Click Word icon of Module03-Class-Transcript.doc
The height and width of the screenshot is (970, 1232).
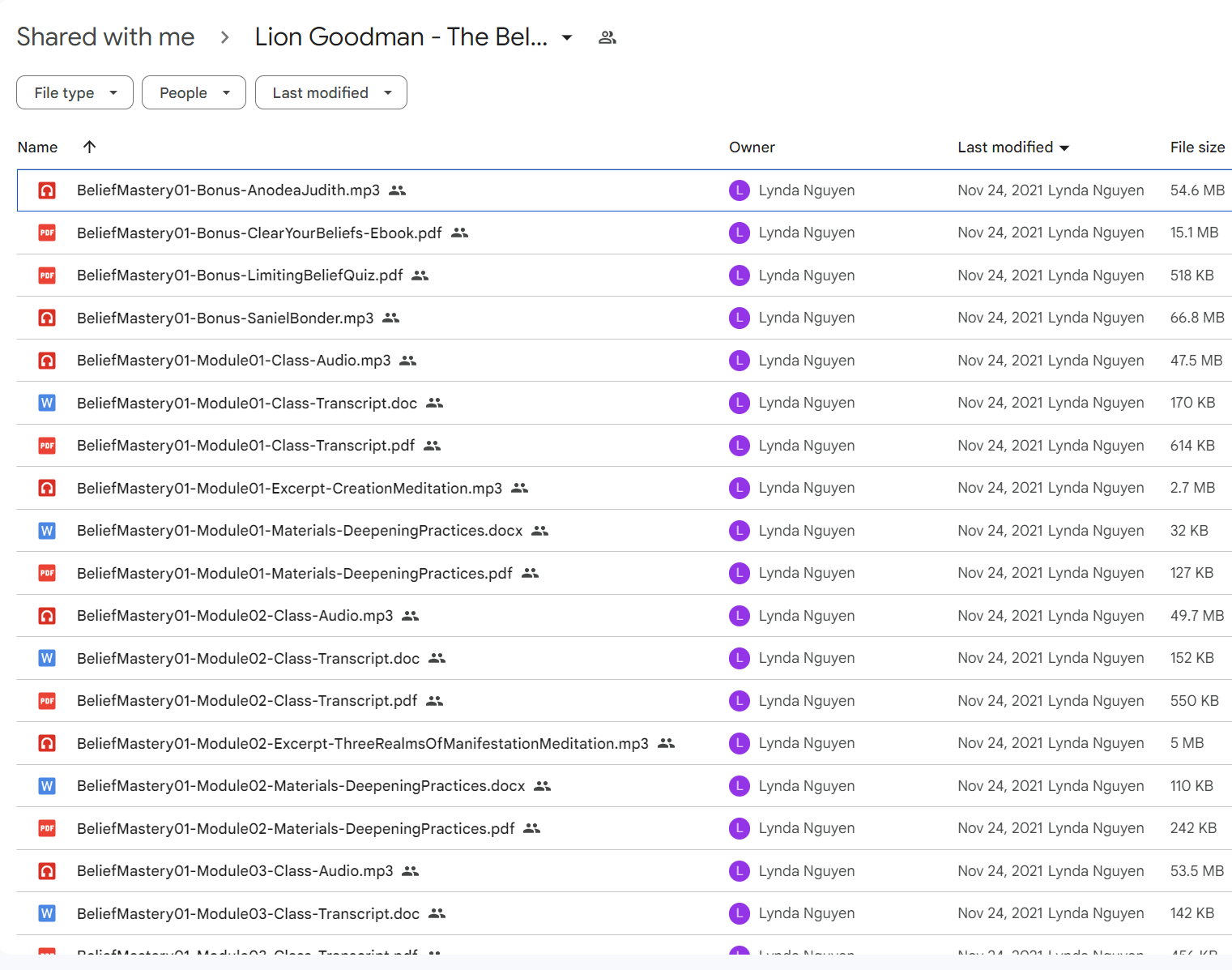47,913
